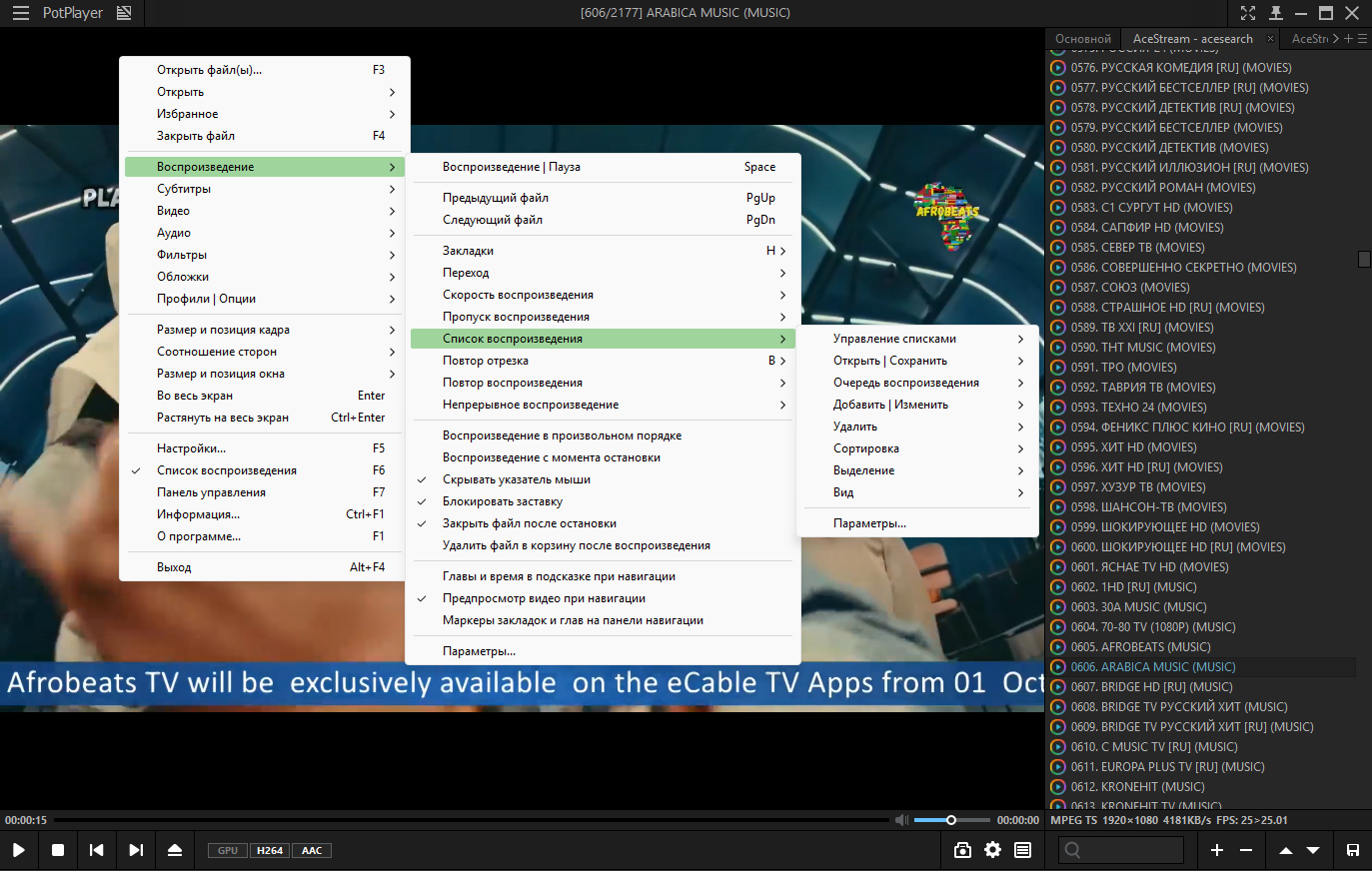
Task: Toggle playlist panel icon in control bar
Action: click(x=1022, y=850)
